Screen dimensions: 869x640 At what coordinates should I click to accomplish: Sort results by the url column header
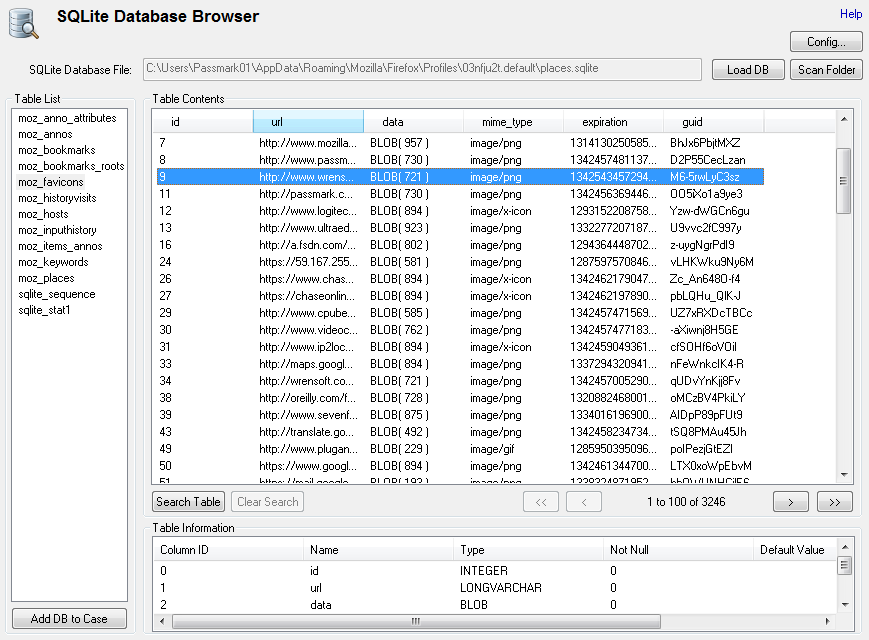tap(308, 120)
